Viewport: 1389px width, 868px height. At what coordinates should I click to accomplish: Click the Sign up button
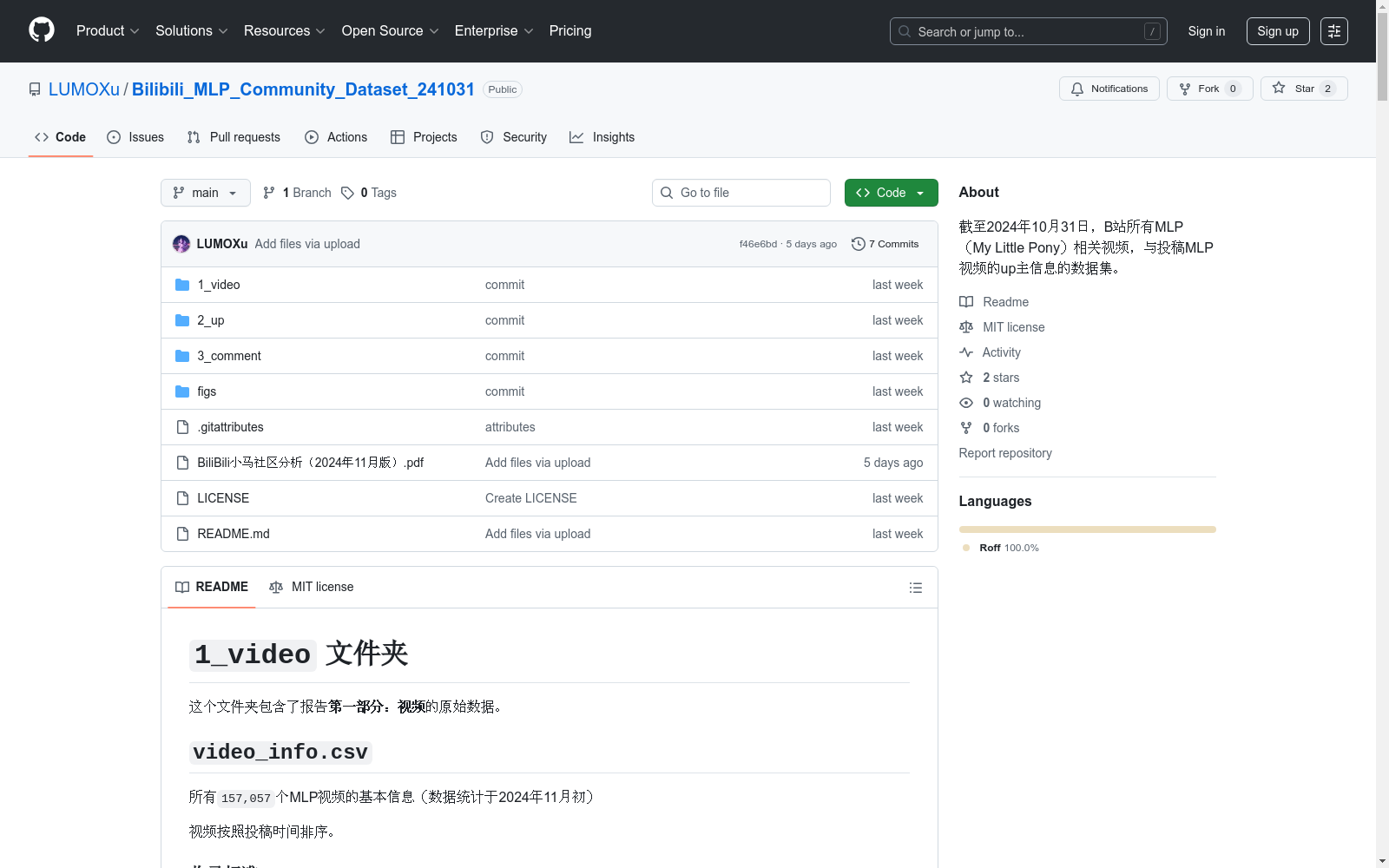(1278, 31)
